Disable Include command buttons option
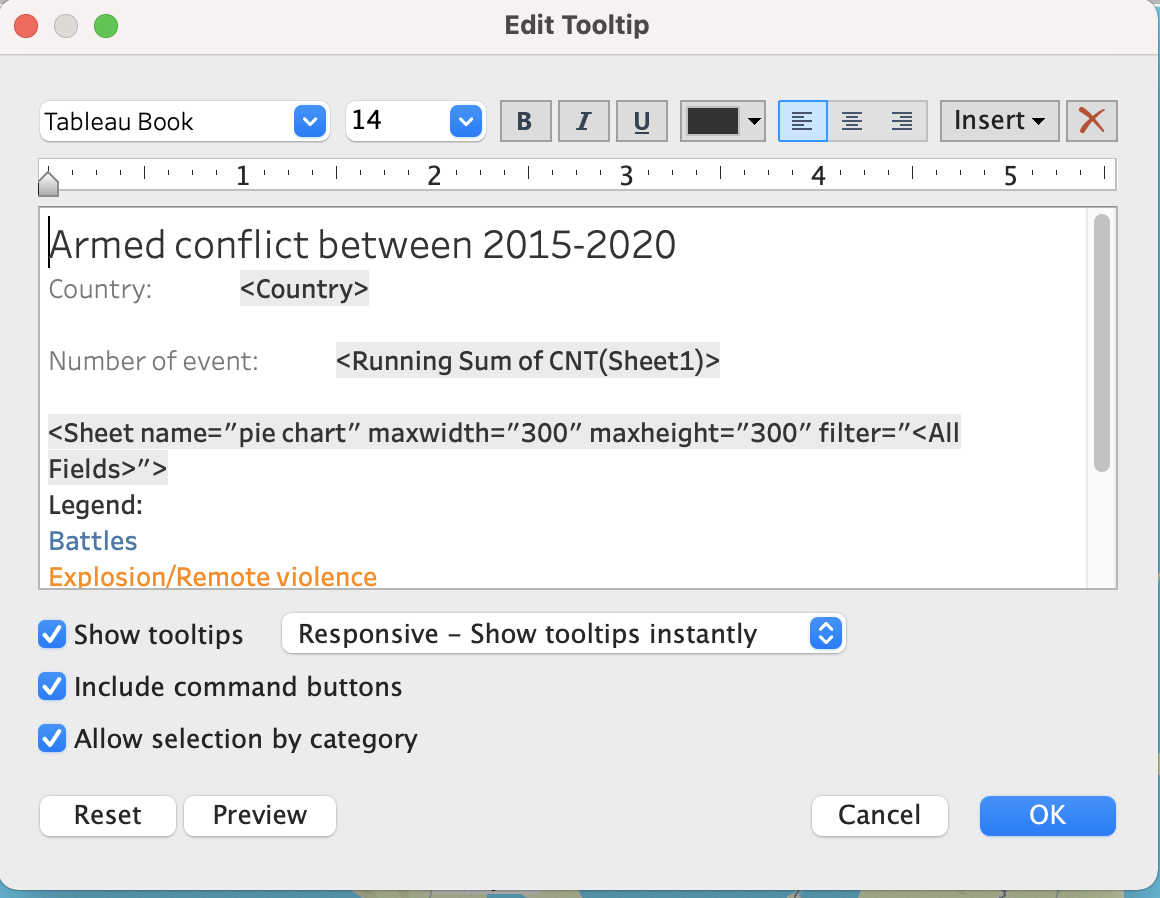The height and width of the screenshot is (898, 1160). 52,687
